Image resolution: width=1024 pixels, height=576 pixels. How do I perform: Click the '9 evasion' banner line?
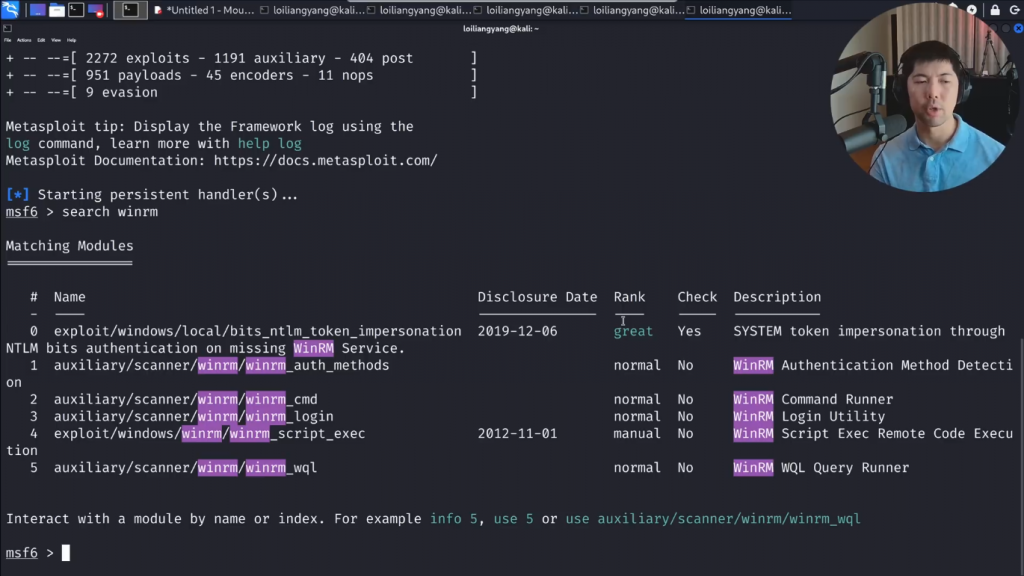click(x=242, y=92)
